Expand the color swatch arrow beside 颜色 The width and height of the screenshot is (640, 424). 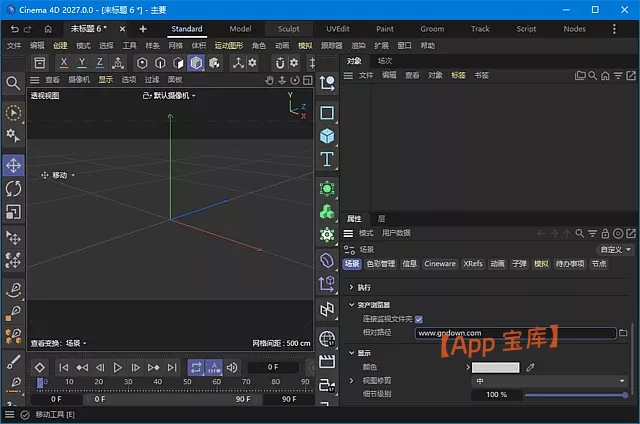click(468, 367)
